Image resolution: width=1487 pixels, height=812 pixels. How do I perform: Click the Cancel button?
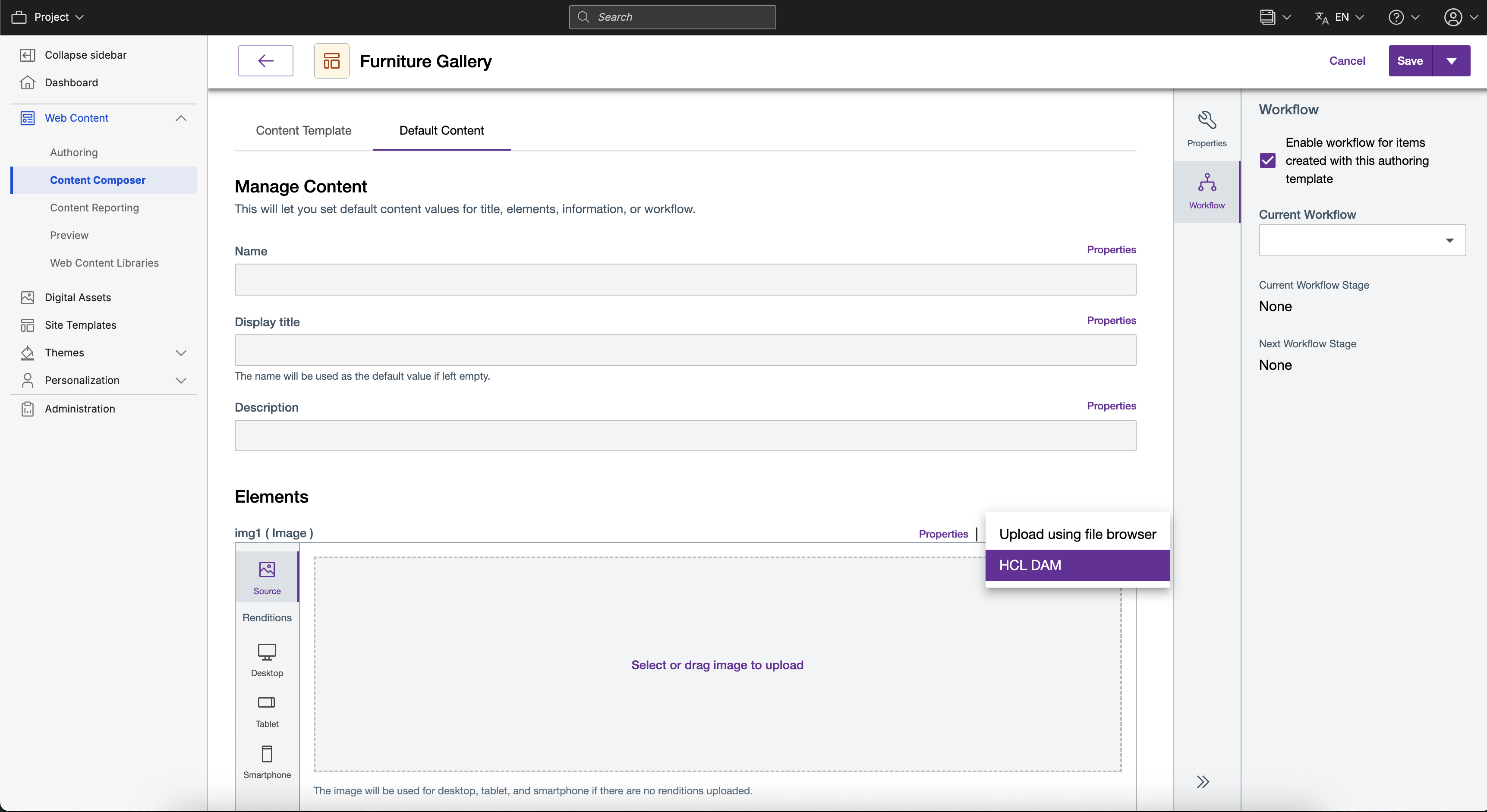point(1346,60)
